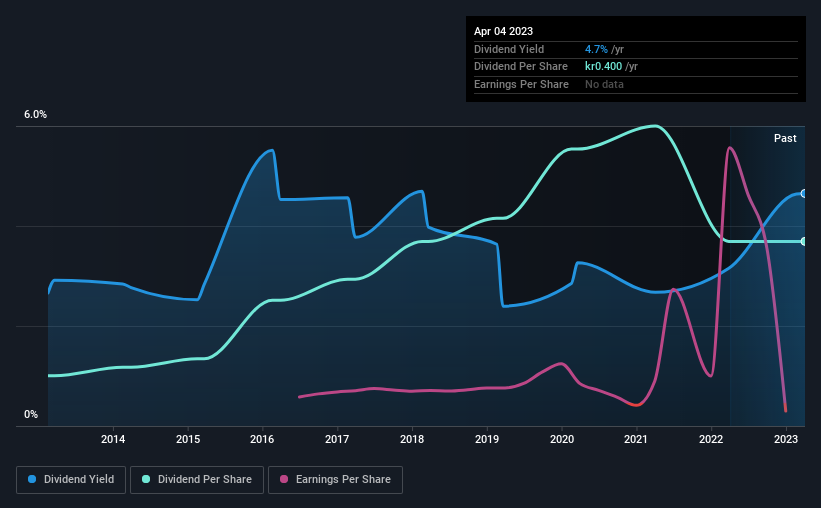Select the 2016 x-axis label
Image resolution: width=821 pixels, height=508 pixels.
click(262, 439)
